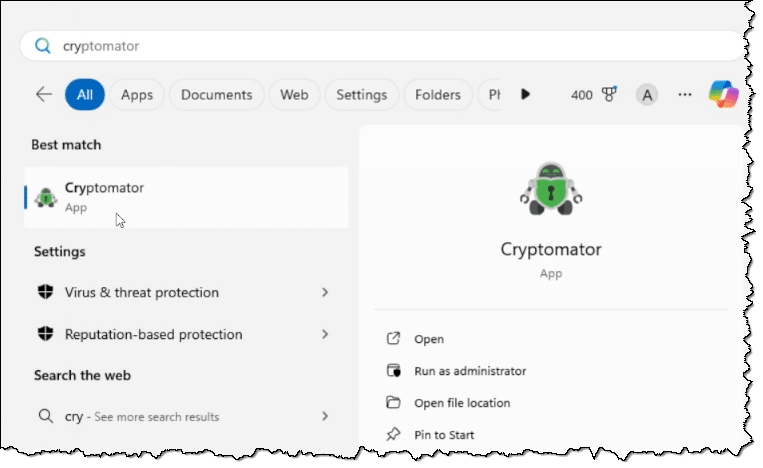Expand Virus & threat protection chevron

[325, 293]
